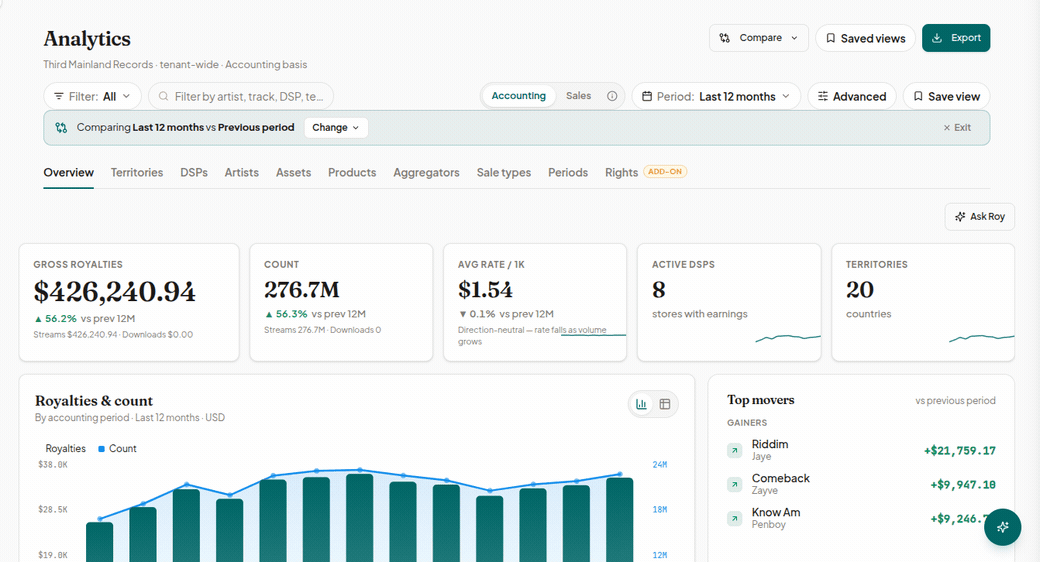This screenshot has height=562, width=1040.
Task: Click the Know Am upward trend icon
Action: click(x=734, y=518)
